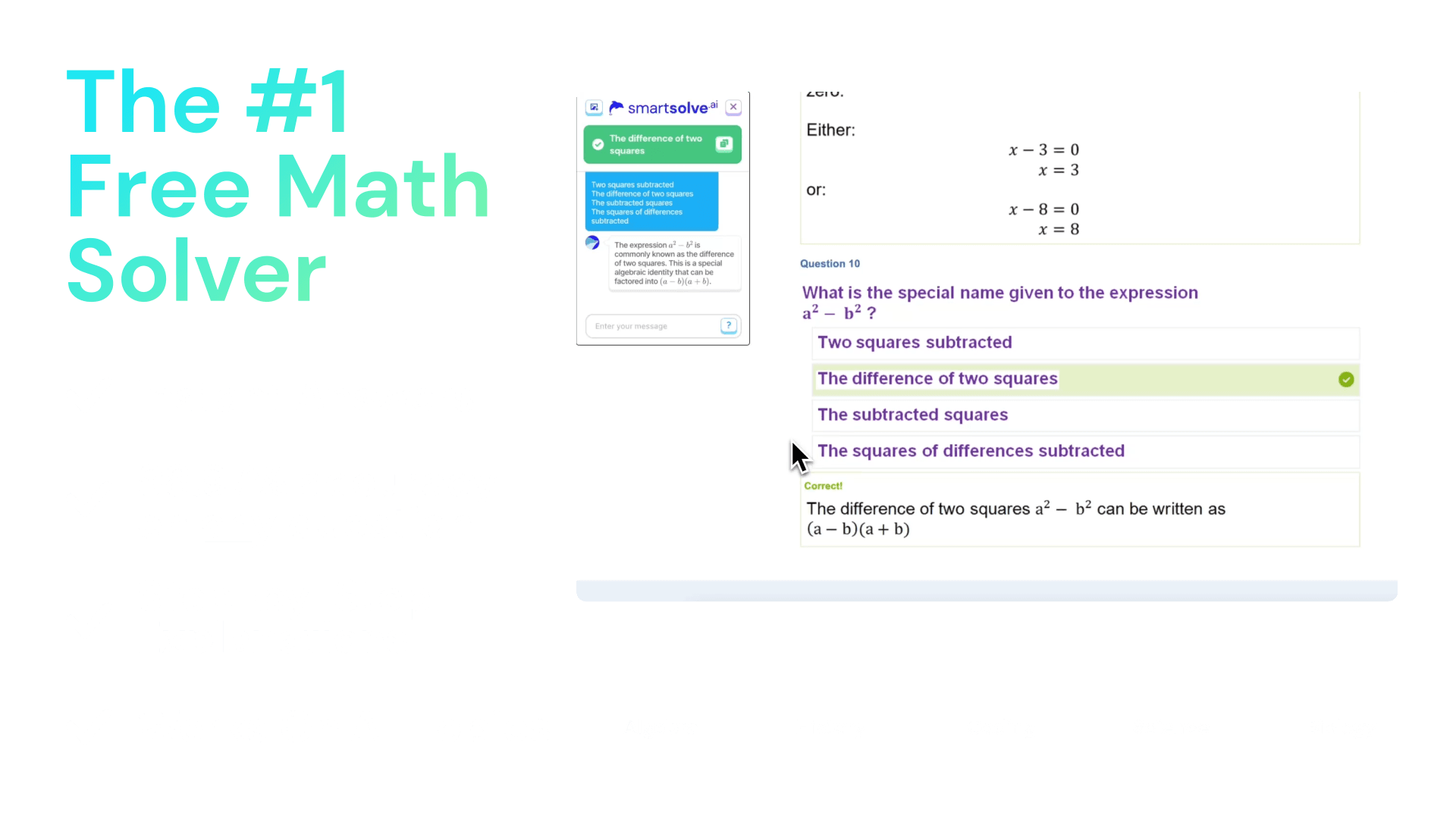
Task: Expand the blue answer suggestions list
Action: point(651,200)
